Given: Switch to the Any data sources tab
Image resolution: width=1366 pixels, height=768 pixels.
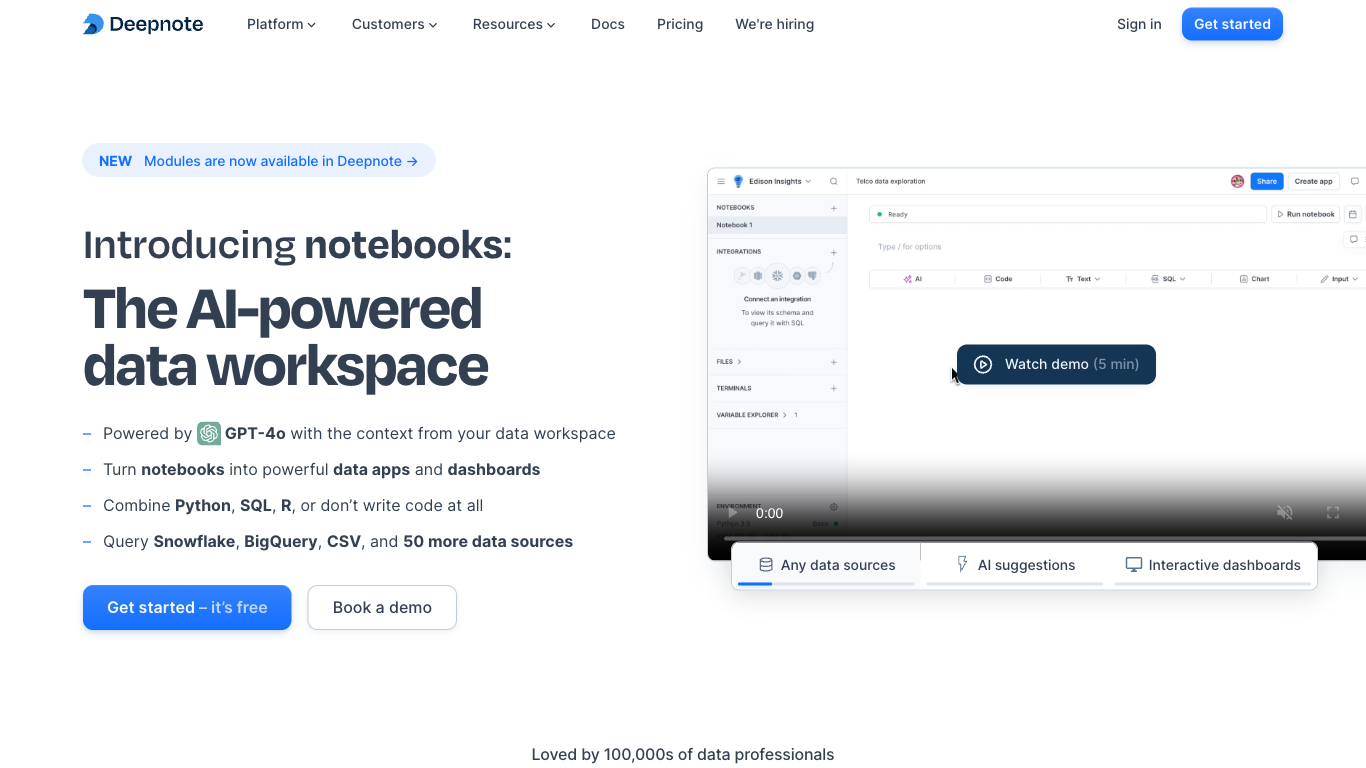Looking at the screenshot, I should pyautogui.click(x=827, y=565).
